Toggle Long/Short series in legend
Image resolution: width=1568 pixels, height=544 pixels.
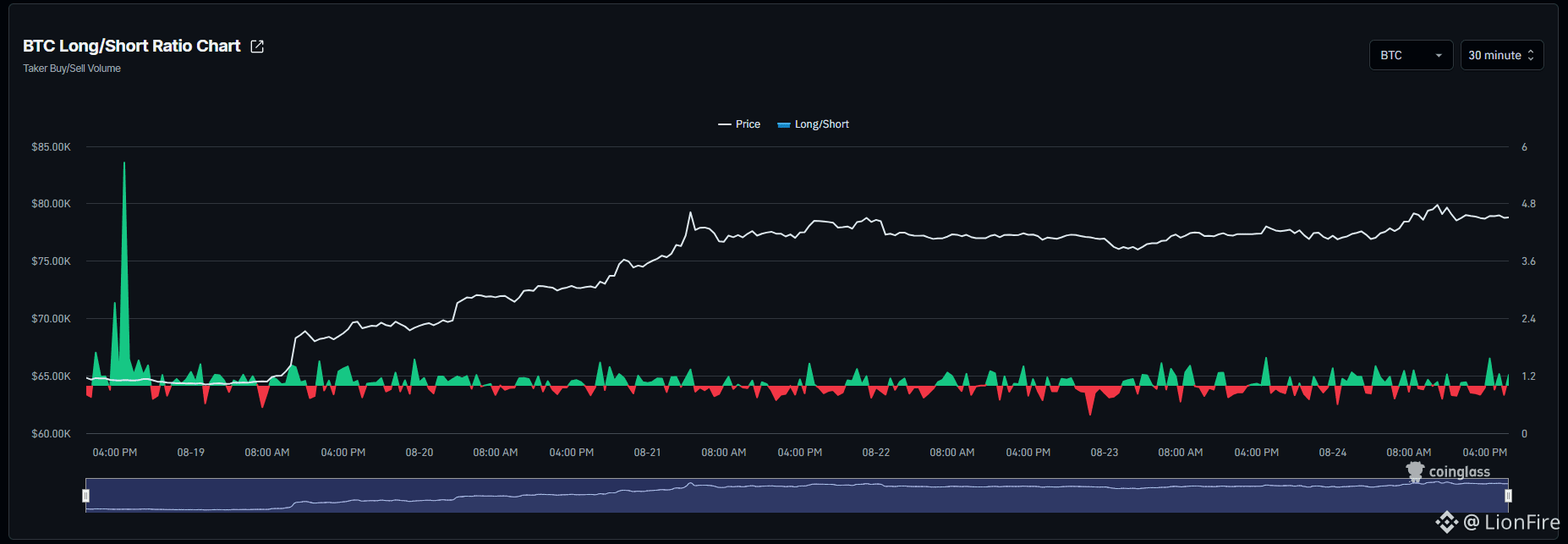pyautogui.click(x=813, y=124)
